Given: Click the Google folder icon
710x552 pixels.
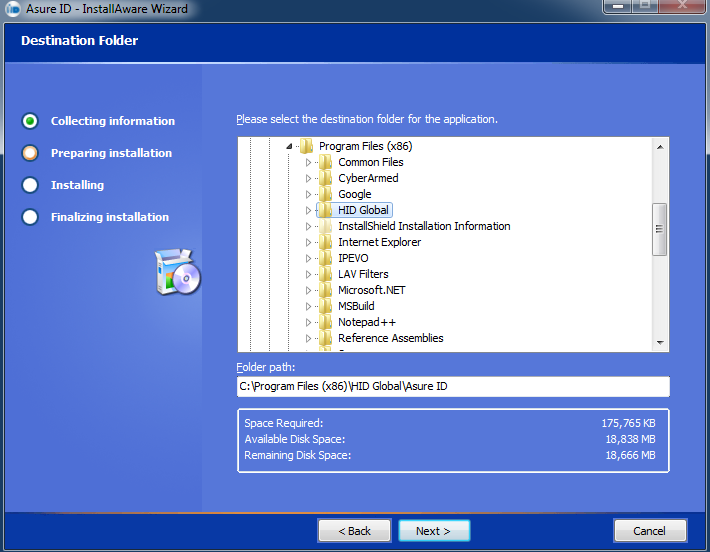Looking at the screenshot, I should click(325, 194).
